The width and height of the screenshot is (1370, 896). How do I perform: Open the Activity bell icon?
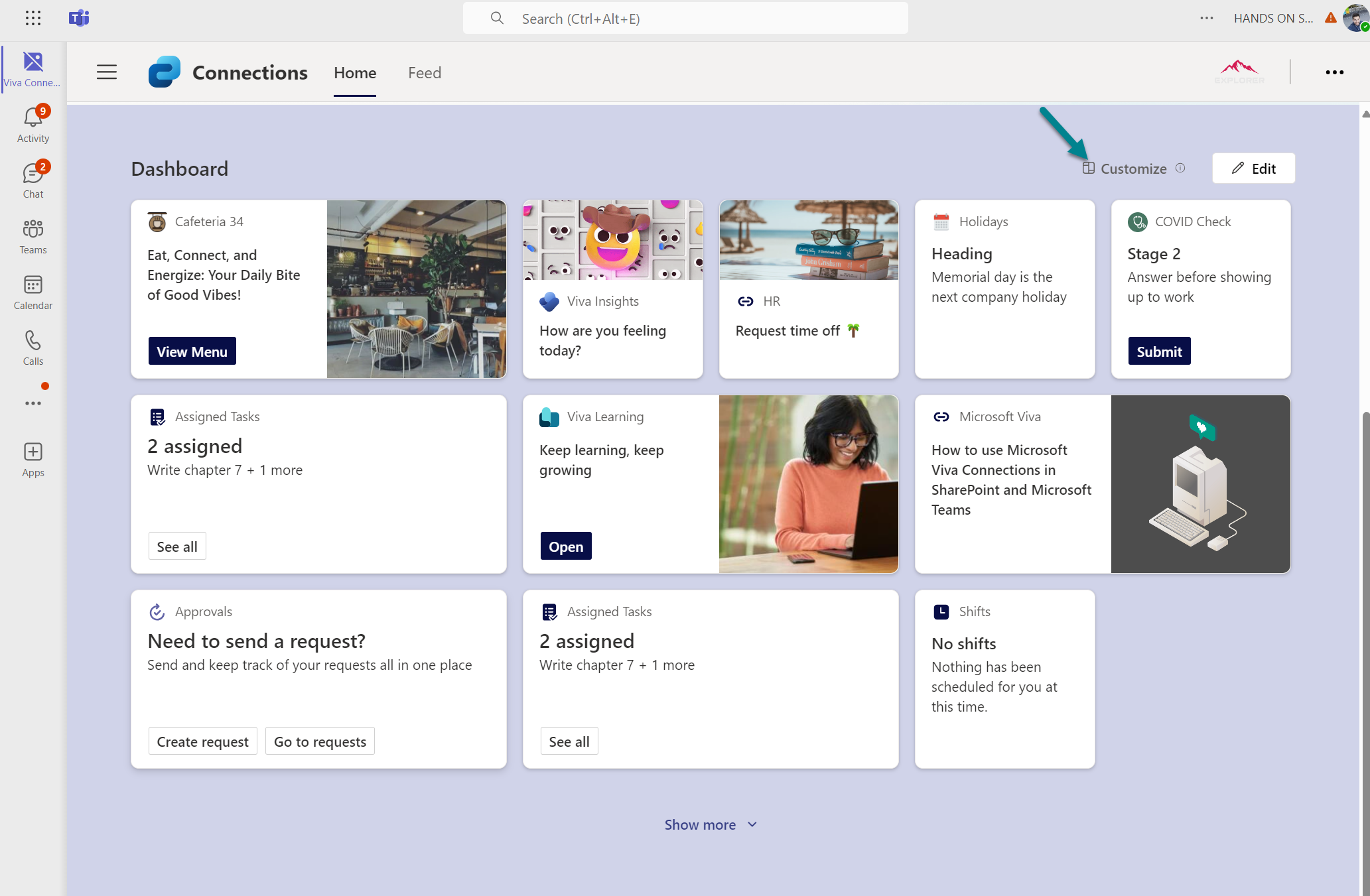[x=33, y=118]
